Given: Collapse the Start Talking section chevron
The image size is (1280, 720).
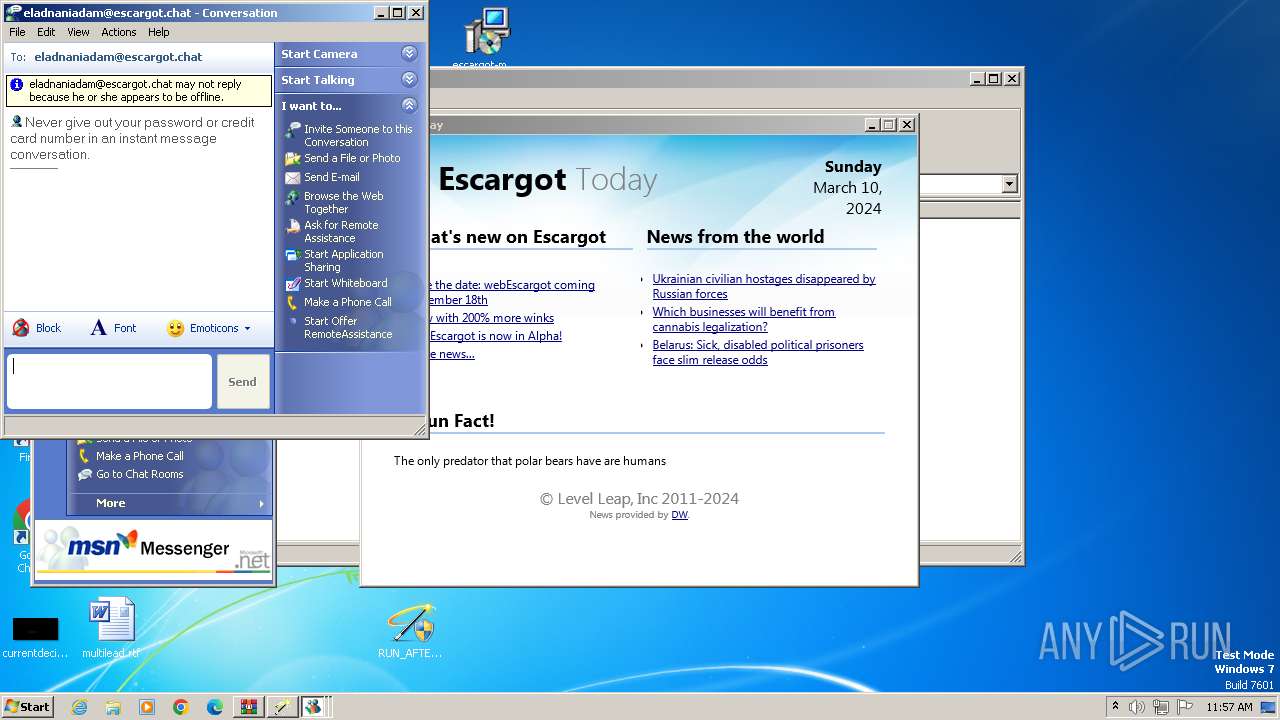Looking at the screenshot, I should click(409, 80).
